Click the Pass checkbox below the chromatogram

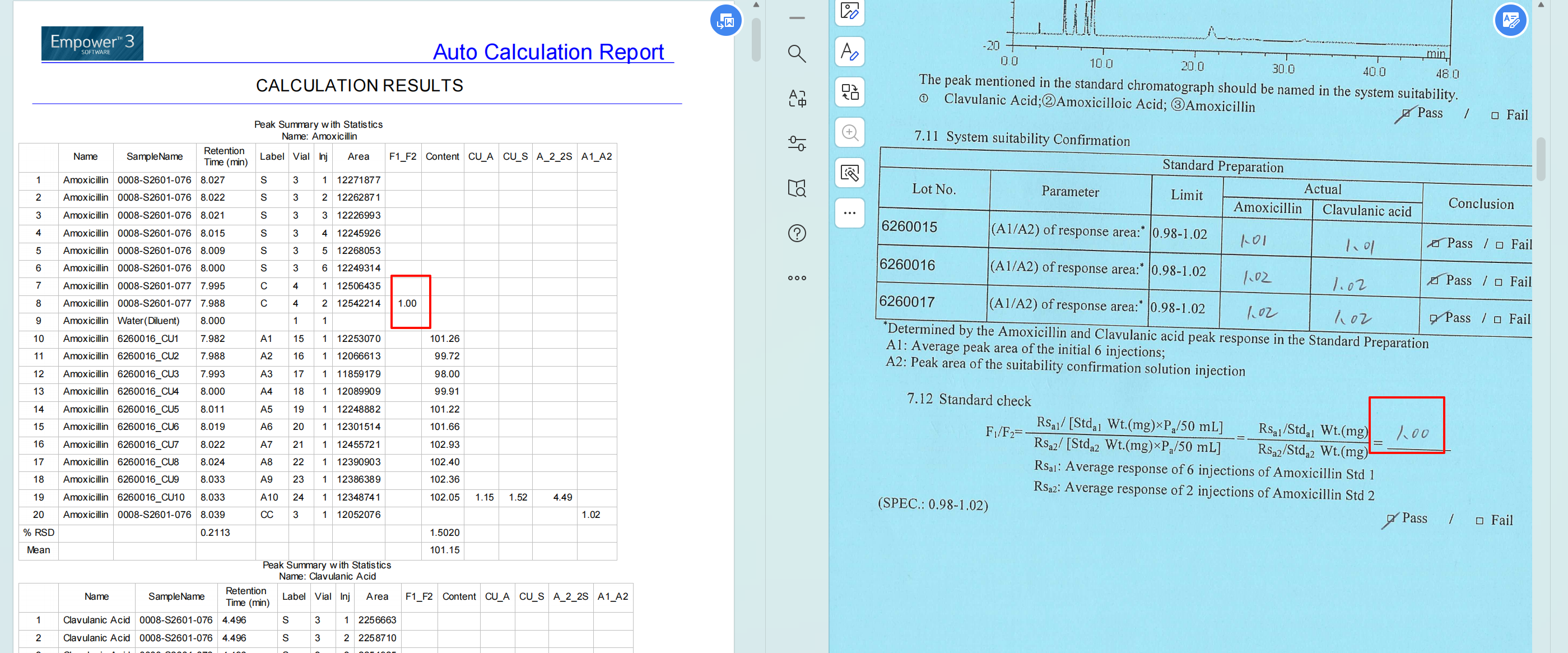pyautogui.click(x=1406, y=114)
